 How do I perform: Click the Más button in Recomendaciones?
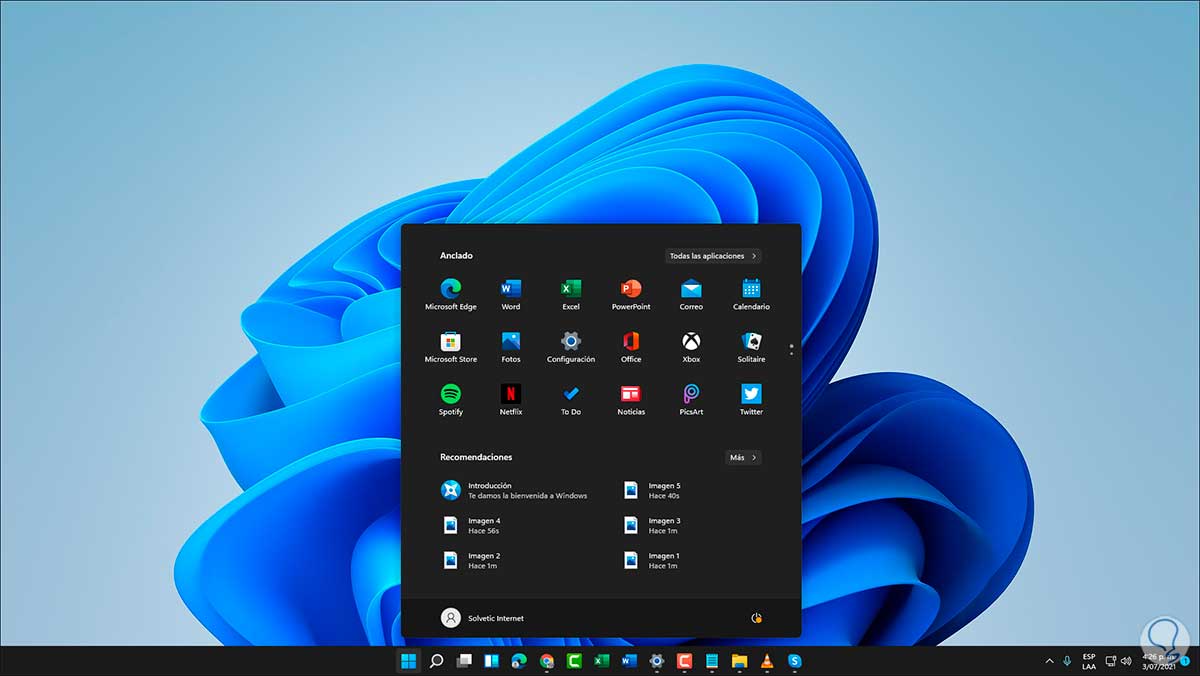743,457
